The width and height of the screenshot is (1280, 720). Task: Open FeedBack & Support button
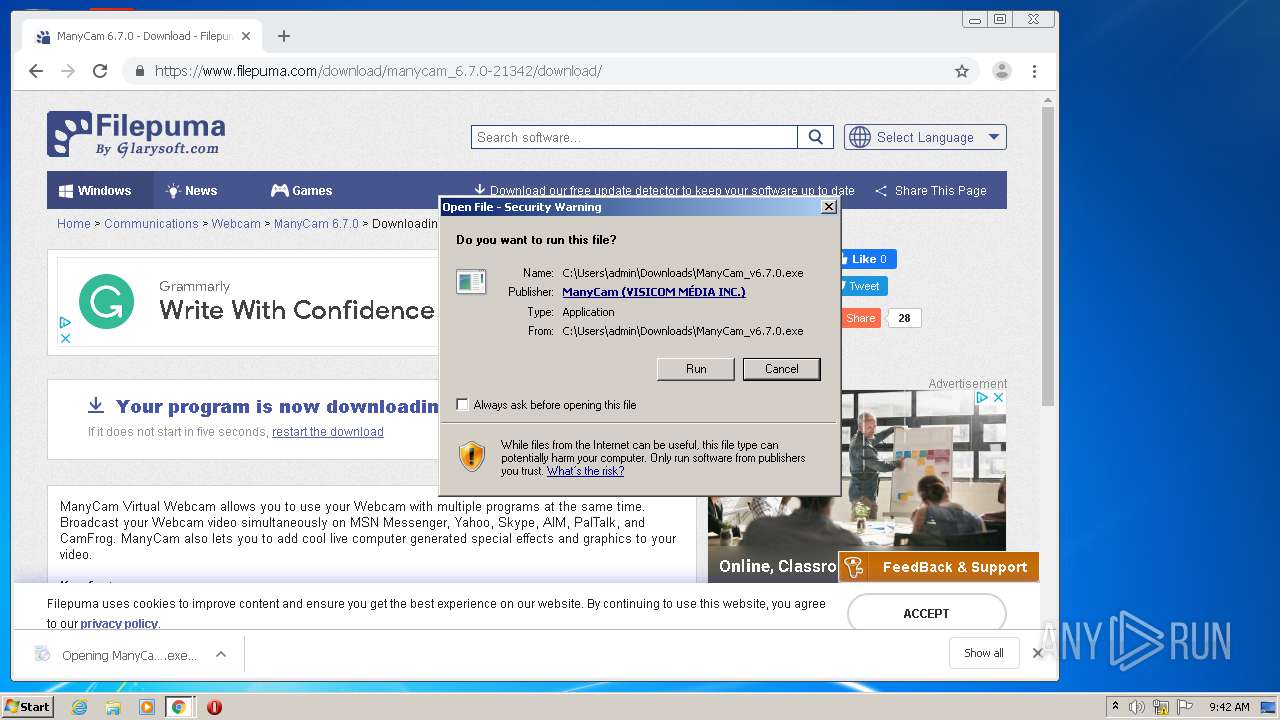[x=938, y=567]
